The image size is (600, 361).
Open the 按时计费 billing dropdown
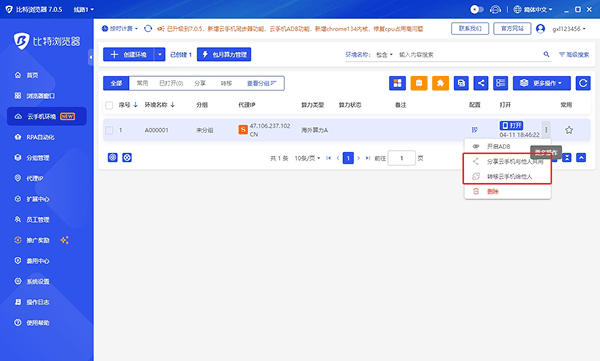pyautogui.click(x=120, y=29)
